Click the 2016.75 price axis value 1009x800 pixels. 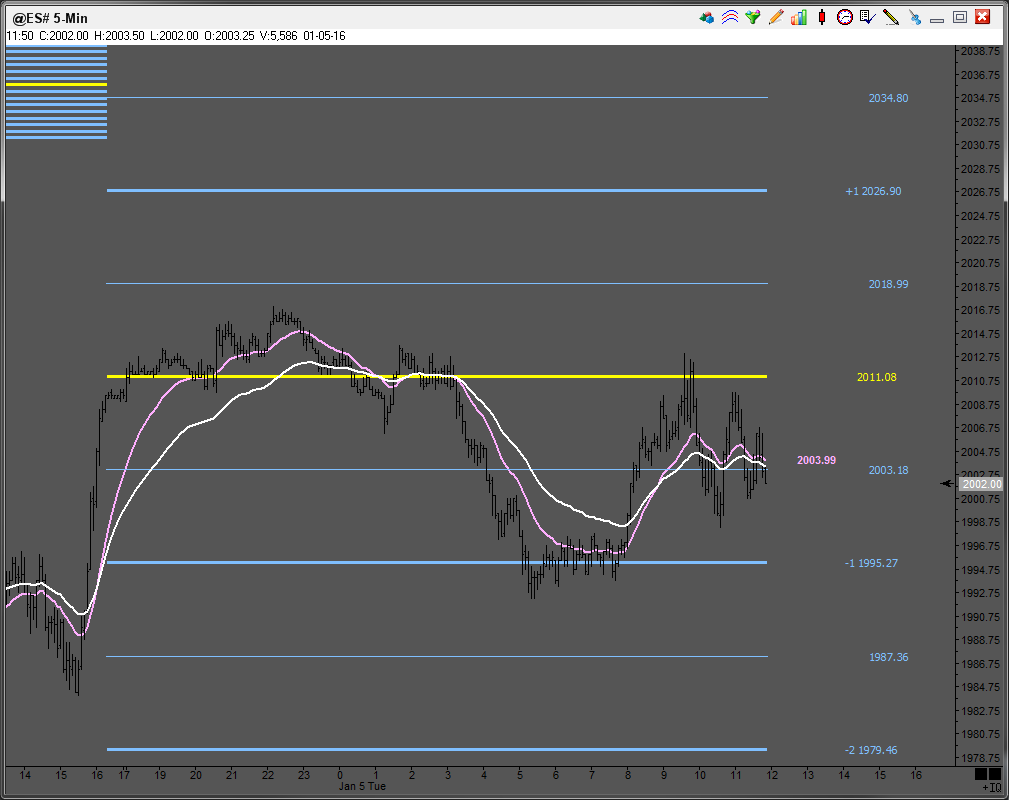981,310
